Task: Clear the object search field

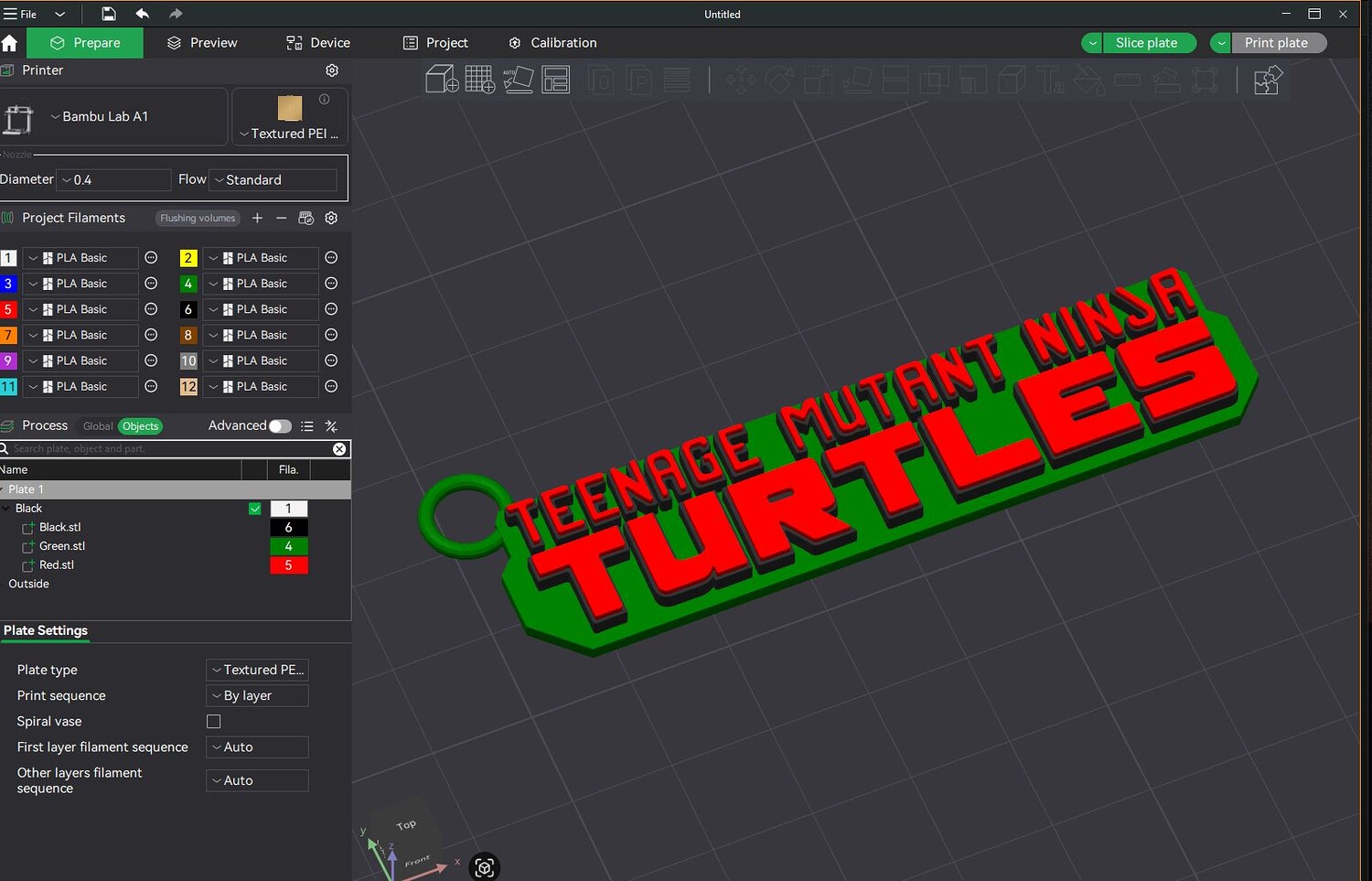Action: tap(339, 448)
